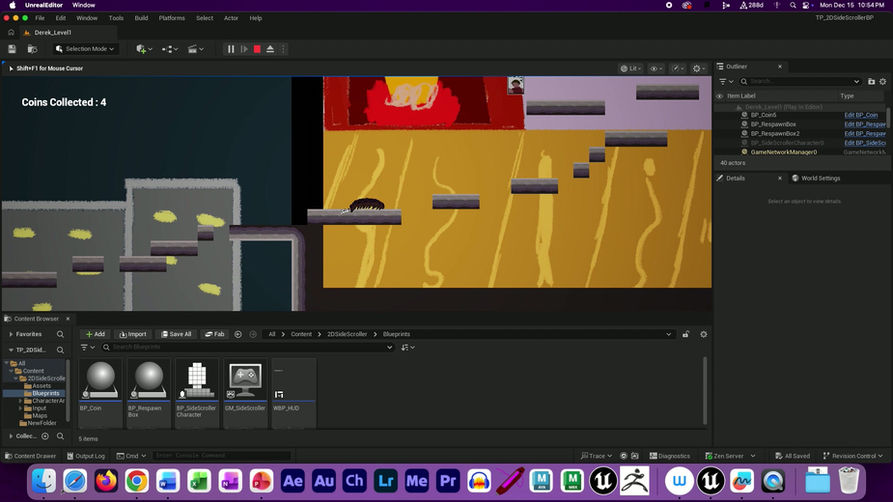Click the Eject from player controller icon
The width and height of the screenshot is (893, 502).
(x=270, y=49)
